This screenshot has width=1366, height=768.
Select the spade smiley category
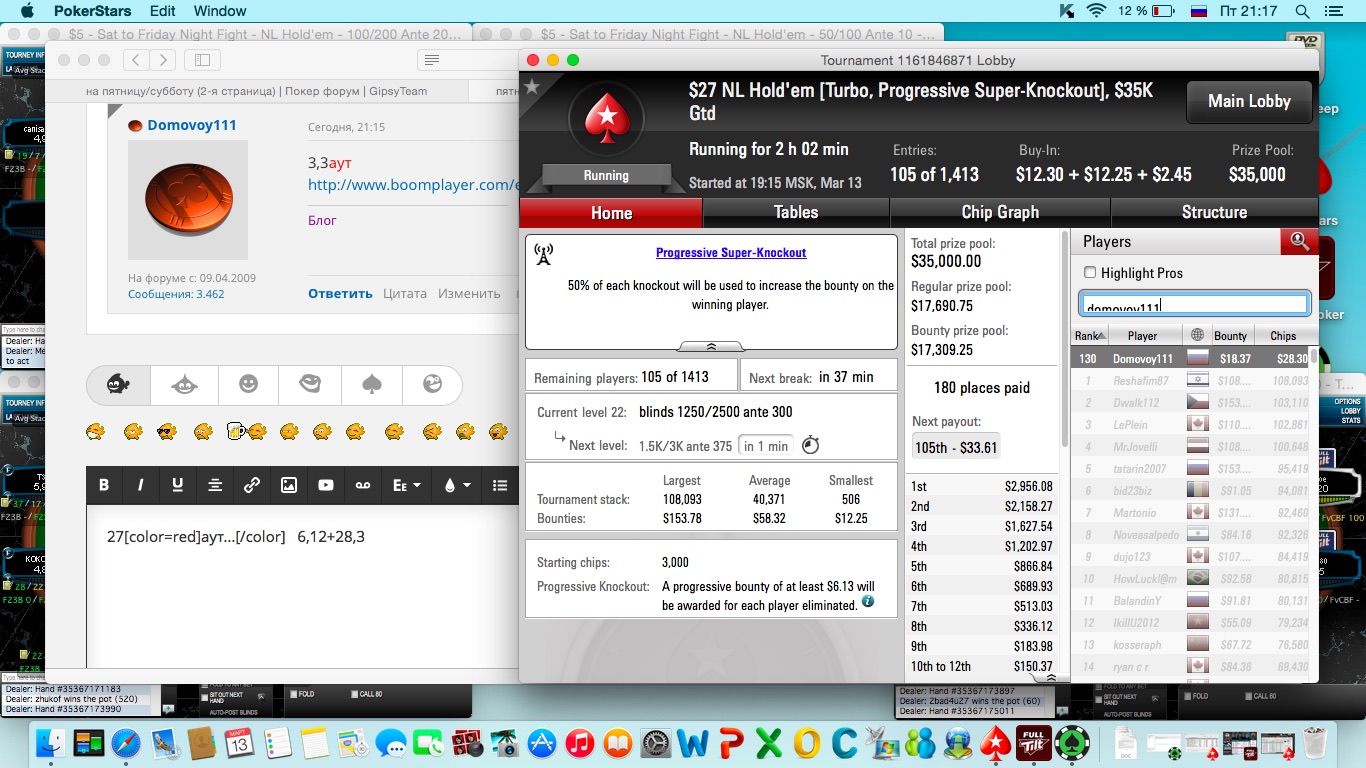coord(371,384)
